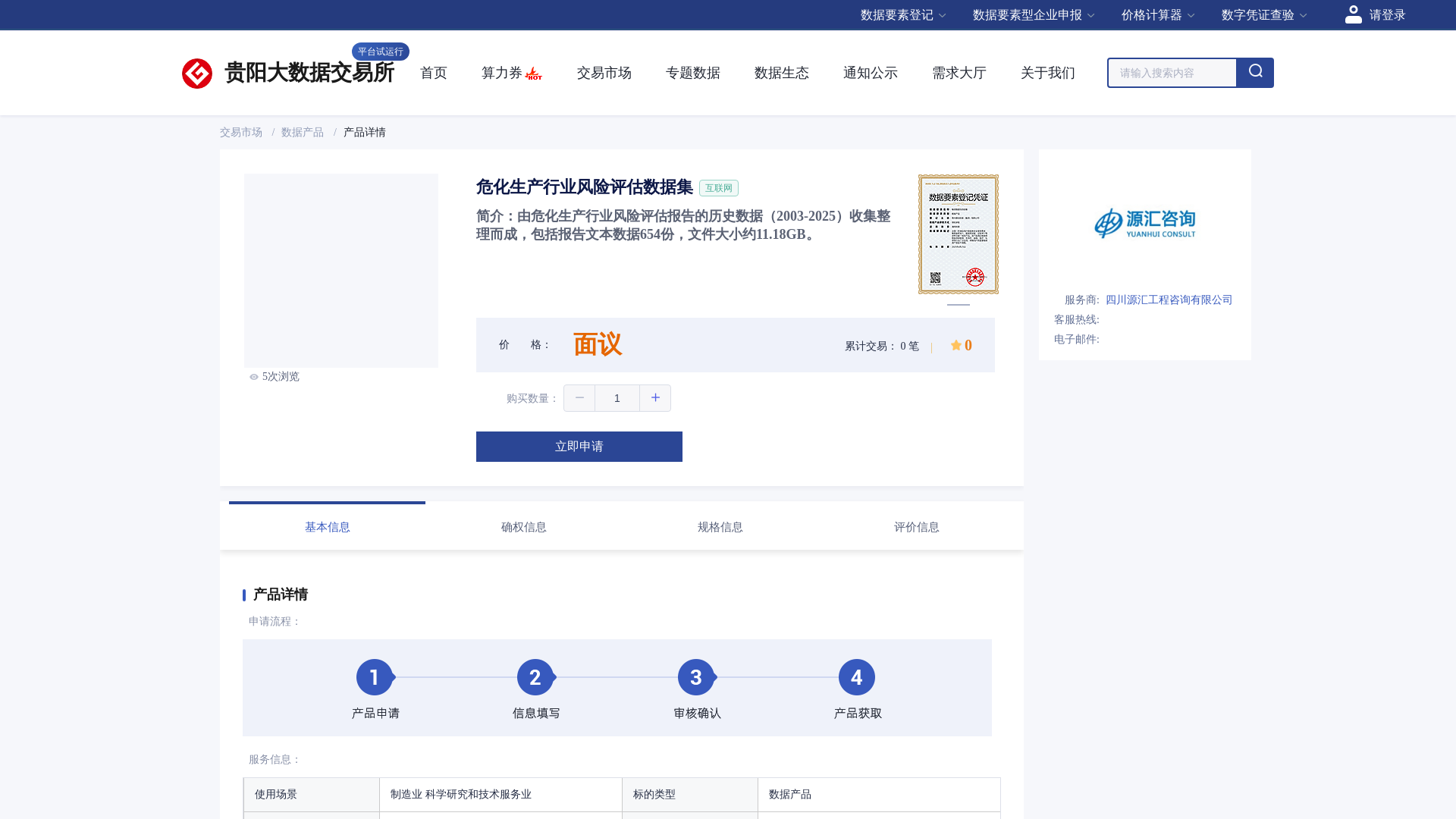Click the star favorite icon

pyautogui.click(x=956, y=345)
